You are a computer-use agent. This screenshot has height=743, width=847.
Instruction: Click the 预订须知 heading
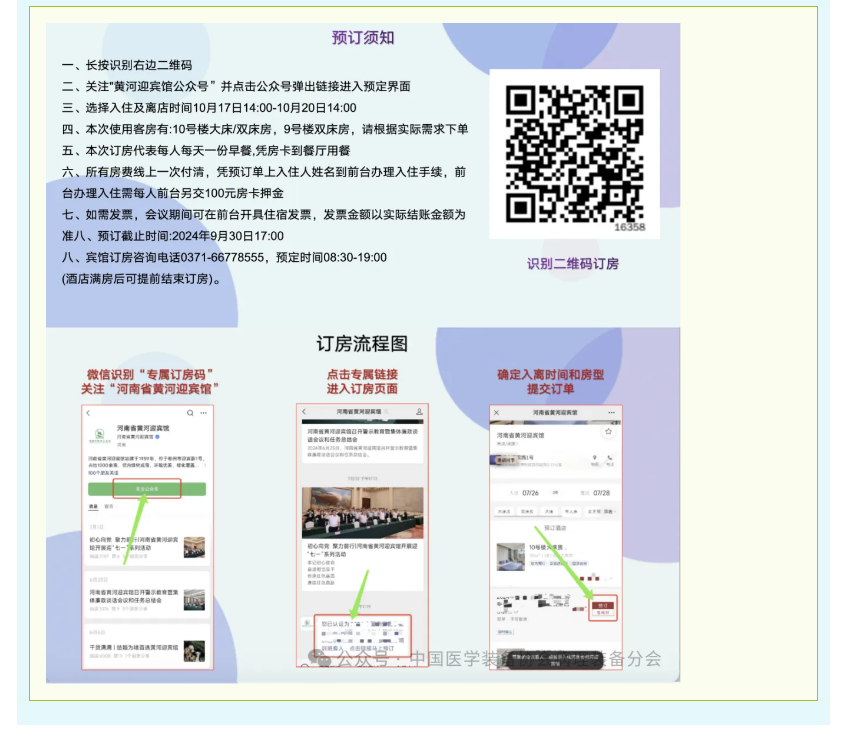(363, 38)
